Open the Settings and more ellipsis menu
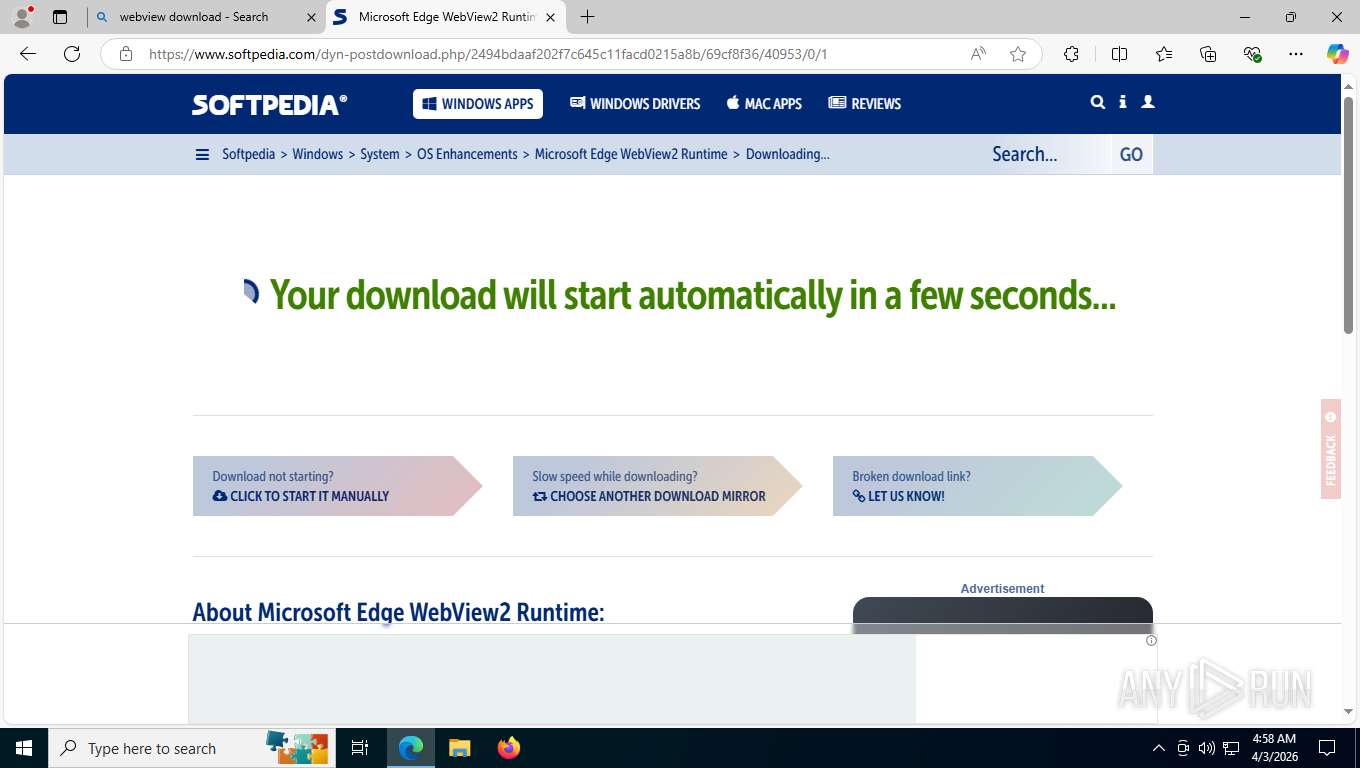Image resolution: width=1360 pixels, height=768 pixels. (1296, 54)
